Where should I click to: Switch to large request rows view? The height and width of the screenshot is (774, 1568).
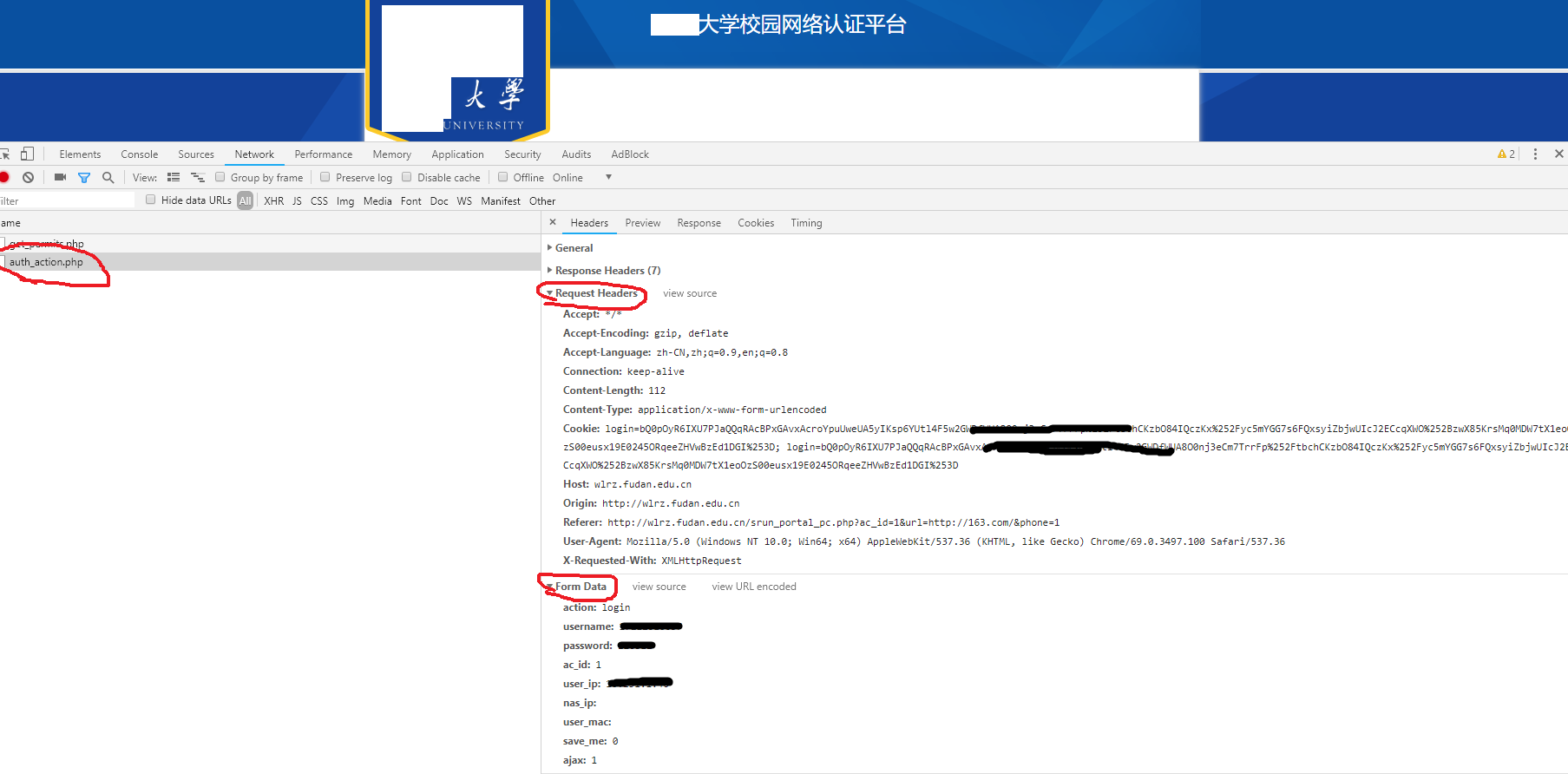(174, 177)
